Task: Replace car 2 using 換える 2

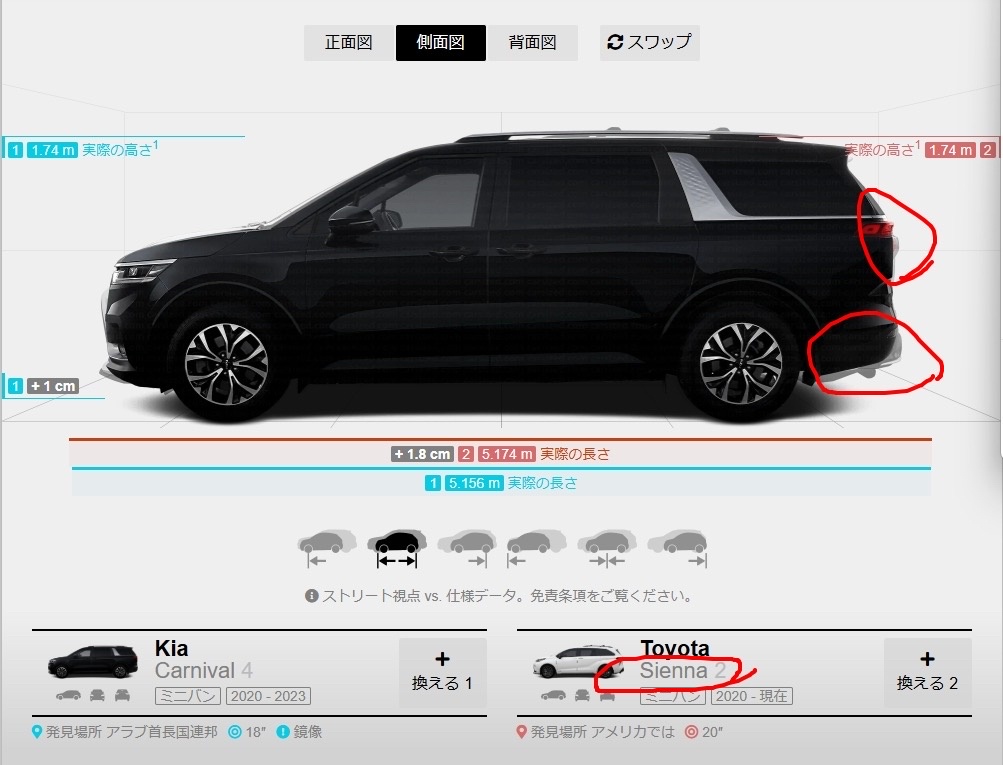Action: [928, 672]
